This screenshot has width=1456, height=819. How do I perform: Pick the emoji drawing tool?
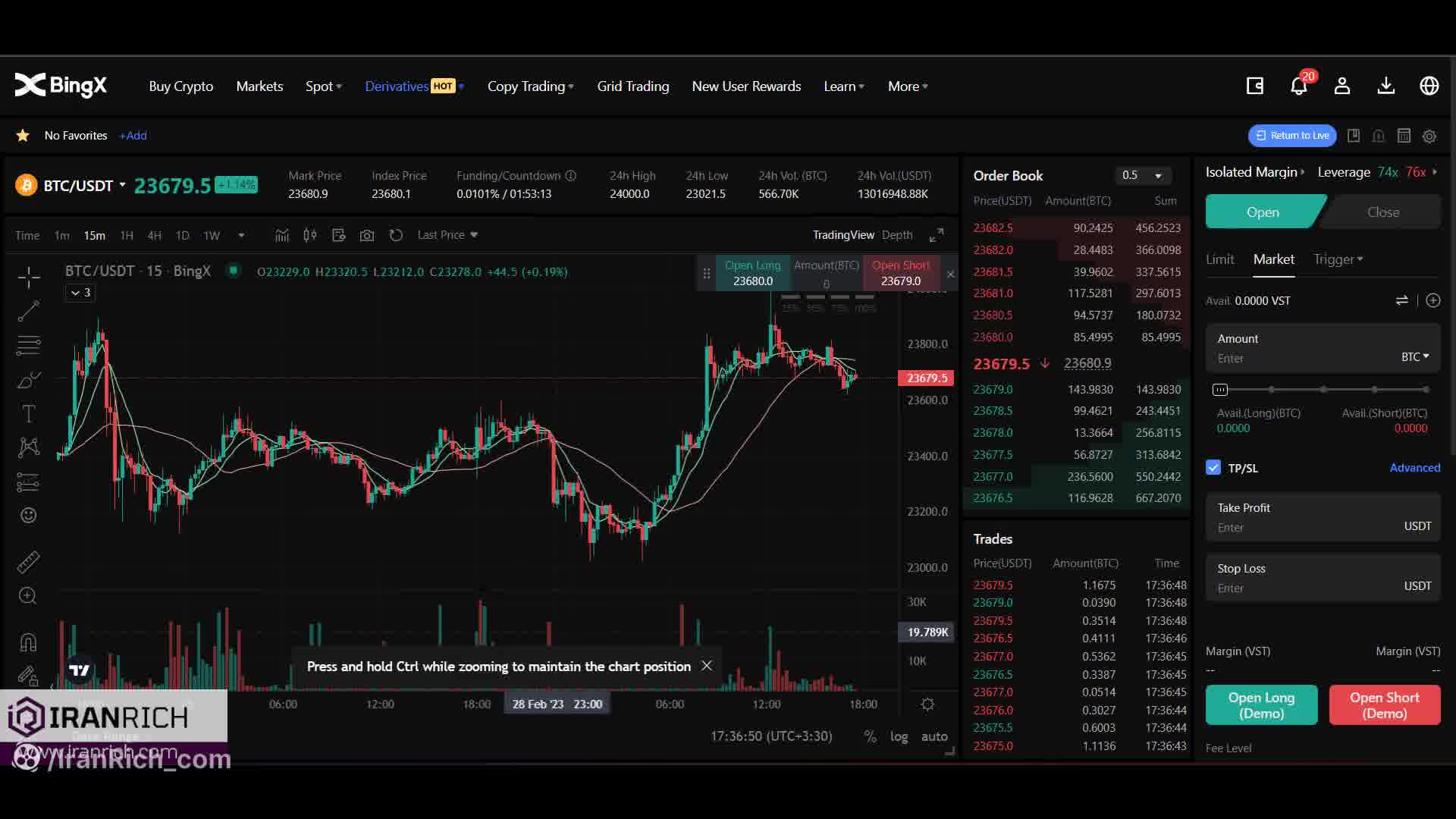click(x=28, y=515)
